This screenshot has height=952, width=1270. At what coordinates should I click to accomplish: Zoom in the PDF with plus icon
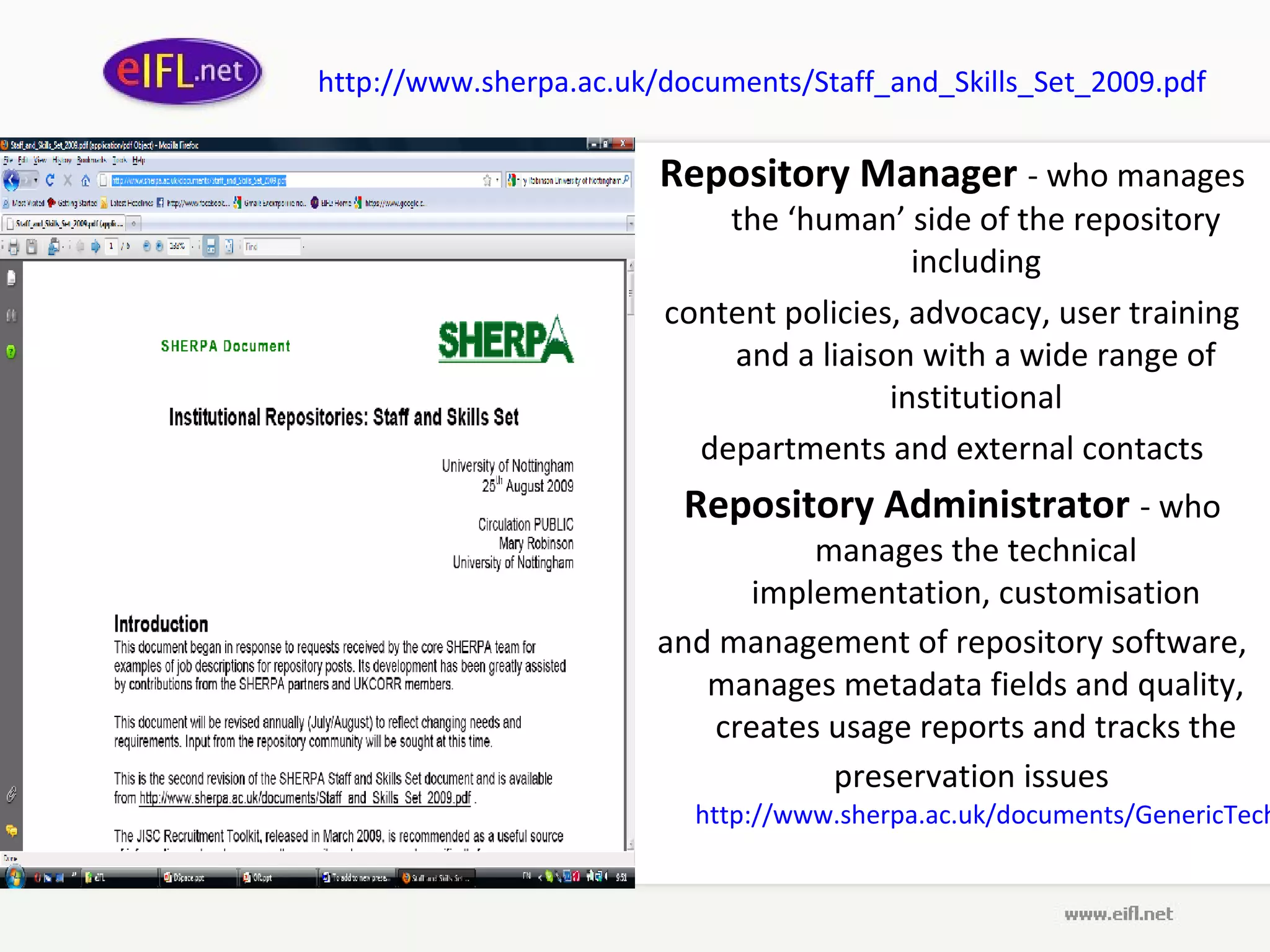159,246
